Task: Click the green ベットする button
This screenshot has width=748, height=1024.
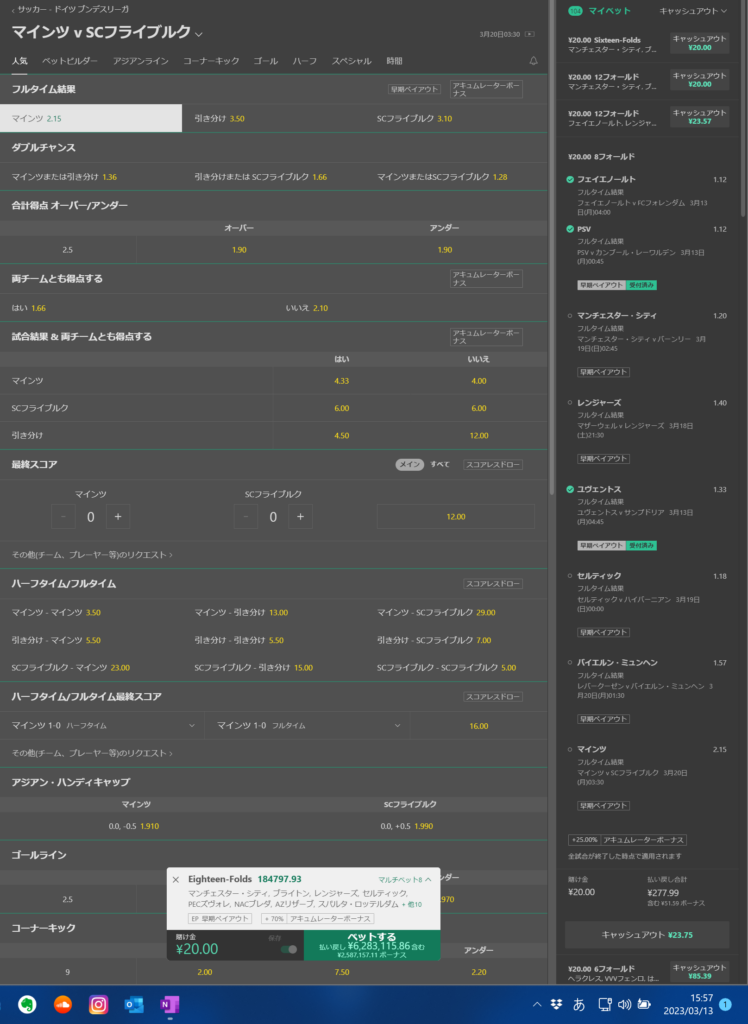Action: [x=372, y=945]
